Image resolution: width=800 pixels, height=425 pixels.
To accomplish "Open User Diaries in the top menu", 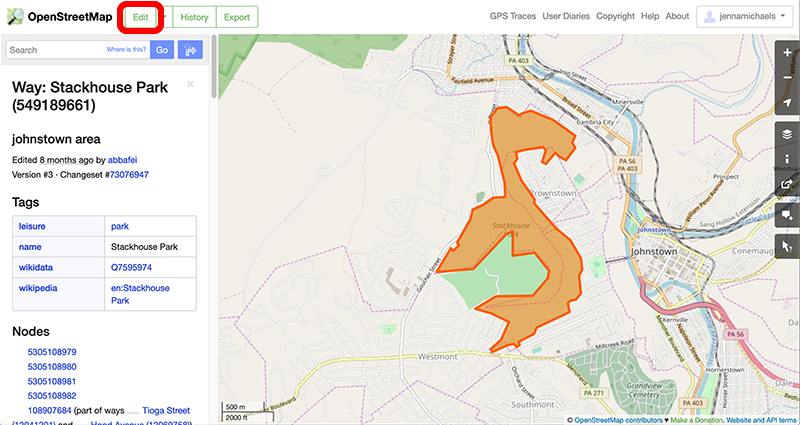I will click(566, 16).
